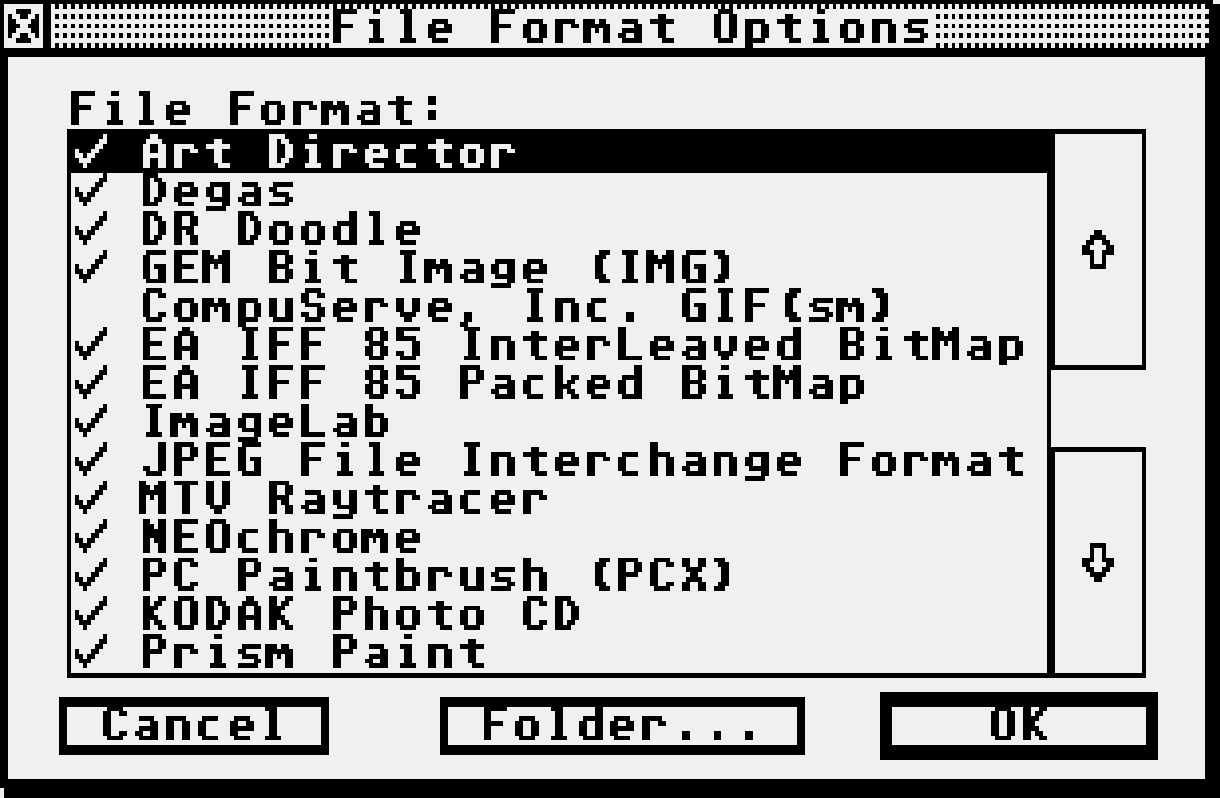Image resolution: width=1220 pixels, height=798 pixels.
Task: Toggle the checkmark beside DR Doodle
Action: (x=90, y=229)
